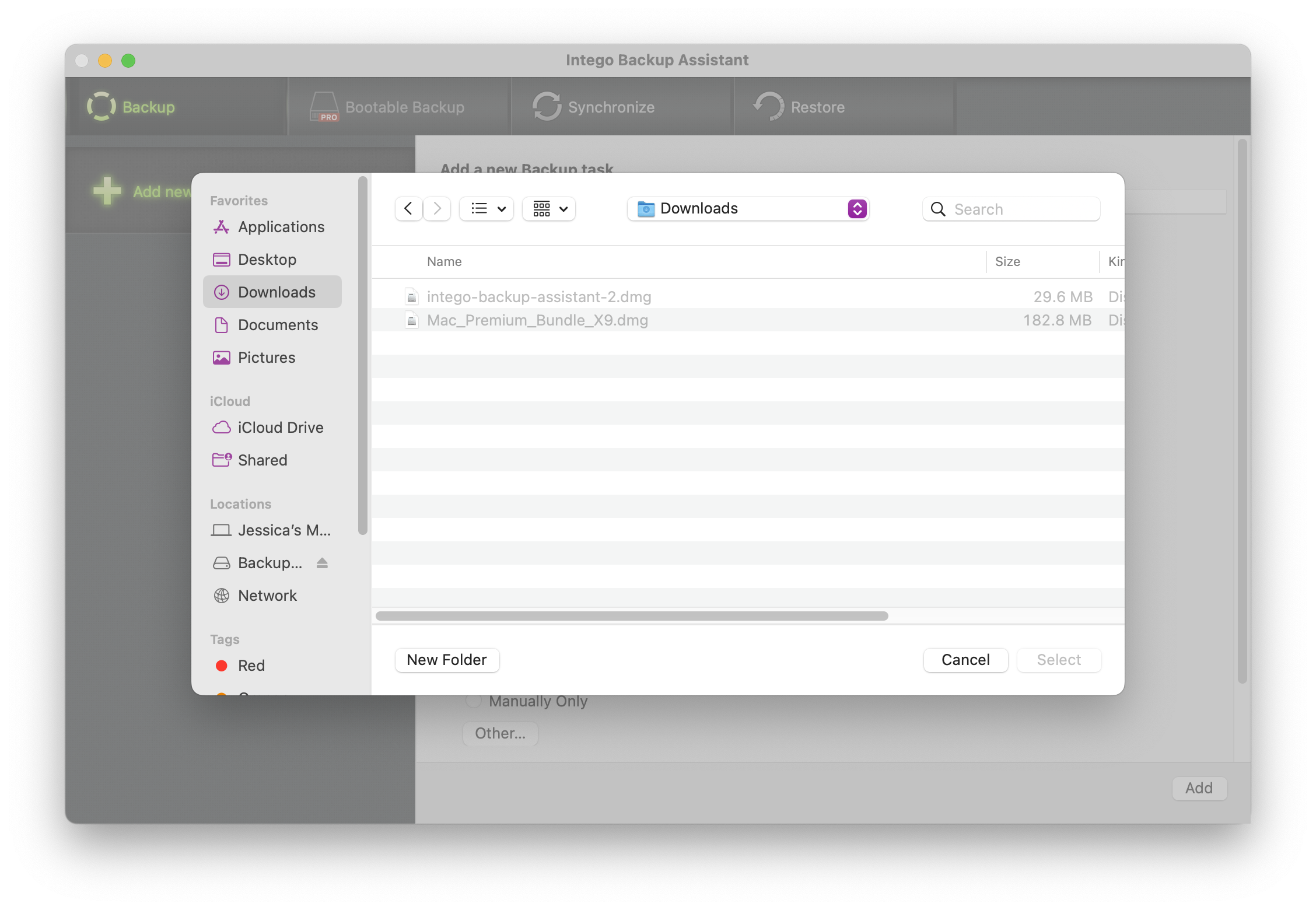This screenshot has width=1316, height=910.
Task: Cancel the file dialog
Action: [x=965, y=660]
